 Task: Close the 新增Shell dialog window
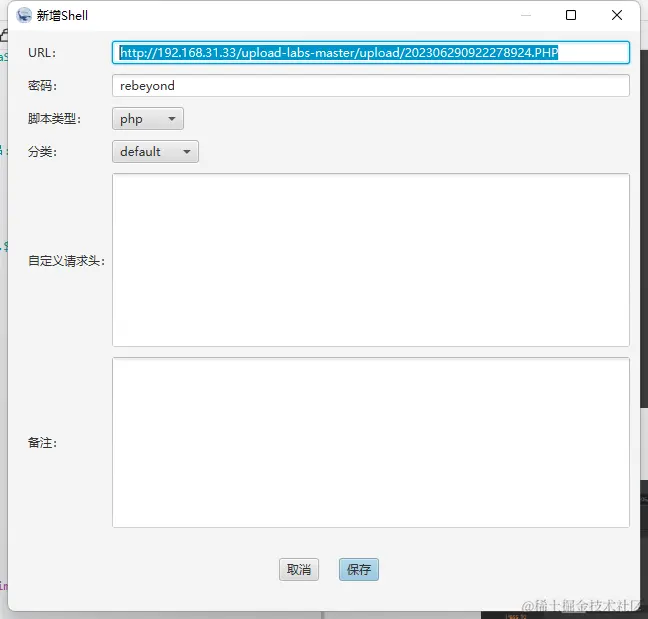[x=617, y=15]
